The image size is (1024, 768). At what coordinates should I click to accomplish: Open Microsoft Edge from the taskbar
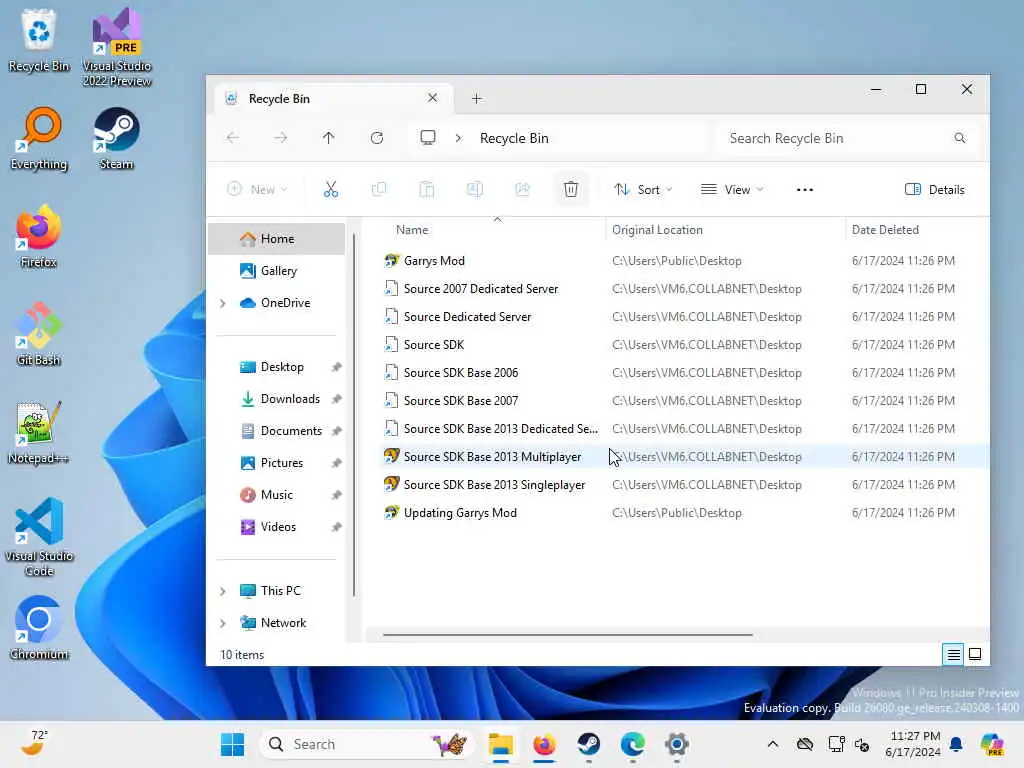(632, 744)
